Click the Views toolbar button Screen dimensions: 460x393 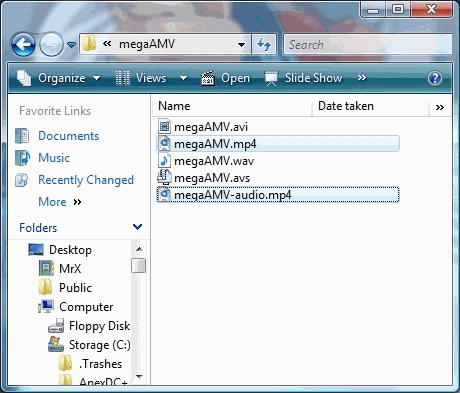(x=151, y=78)
